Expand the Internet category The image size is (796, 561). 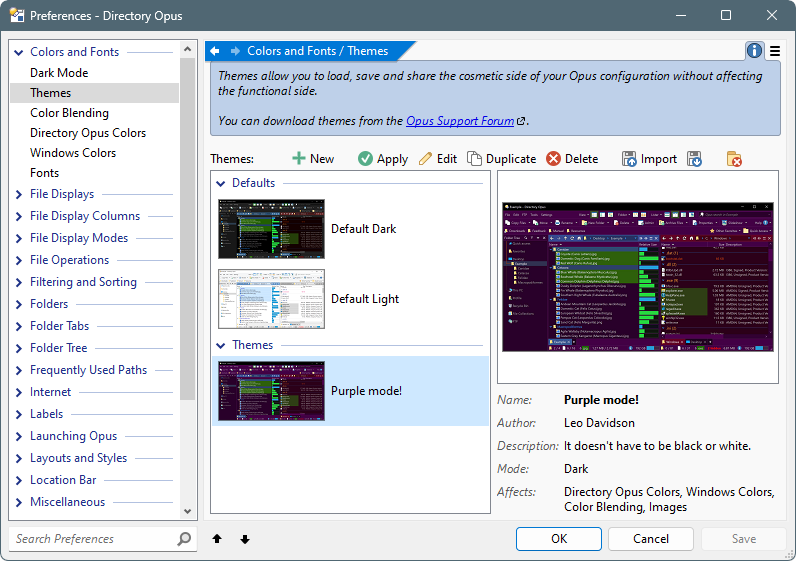coord(19,392)
